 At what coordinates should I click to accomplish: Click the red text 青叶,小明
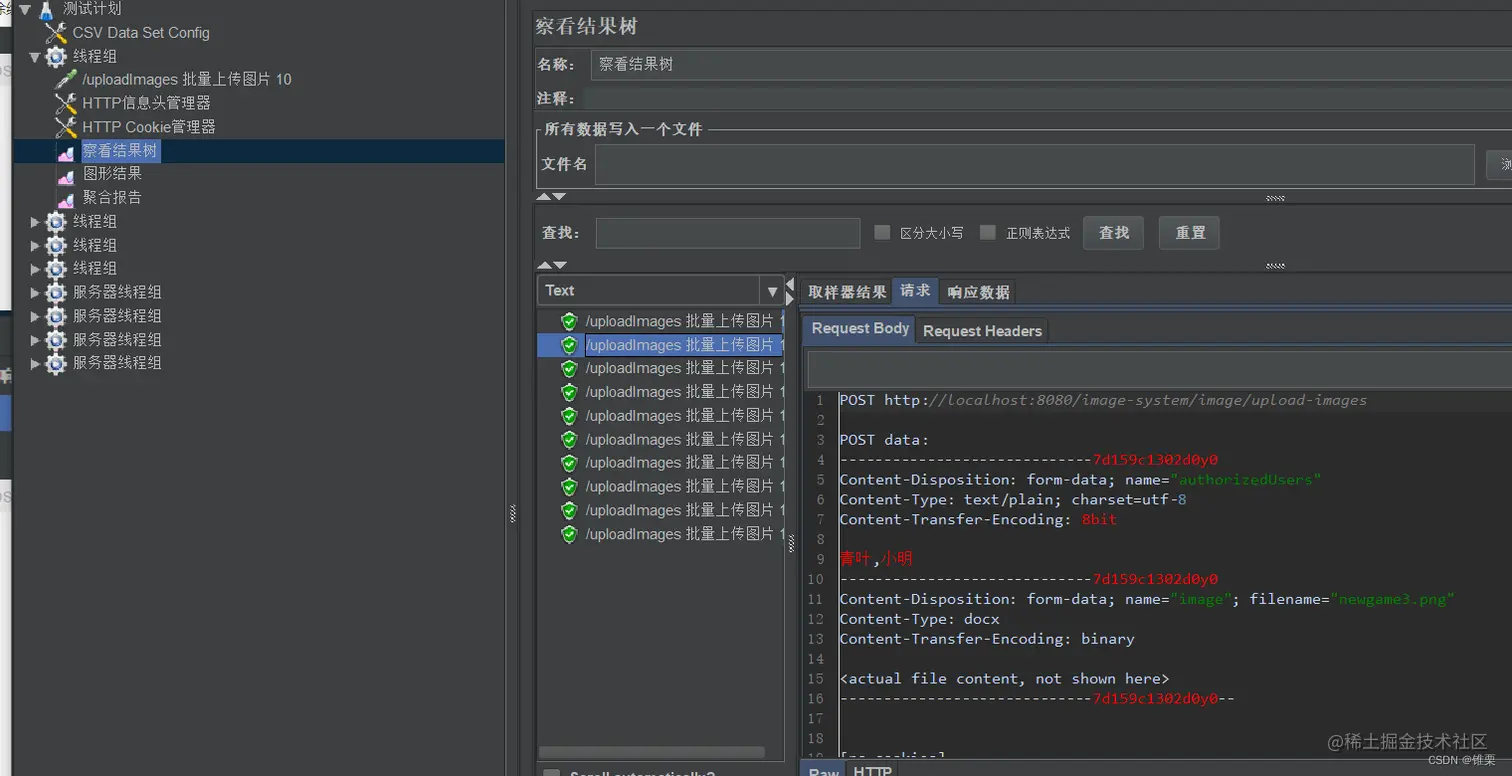tap(876, 559)
